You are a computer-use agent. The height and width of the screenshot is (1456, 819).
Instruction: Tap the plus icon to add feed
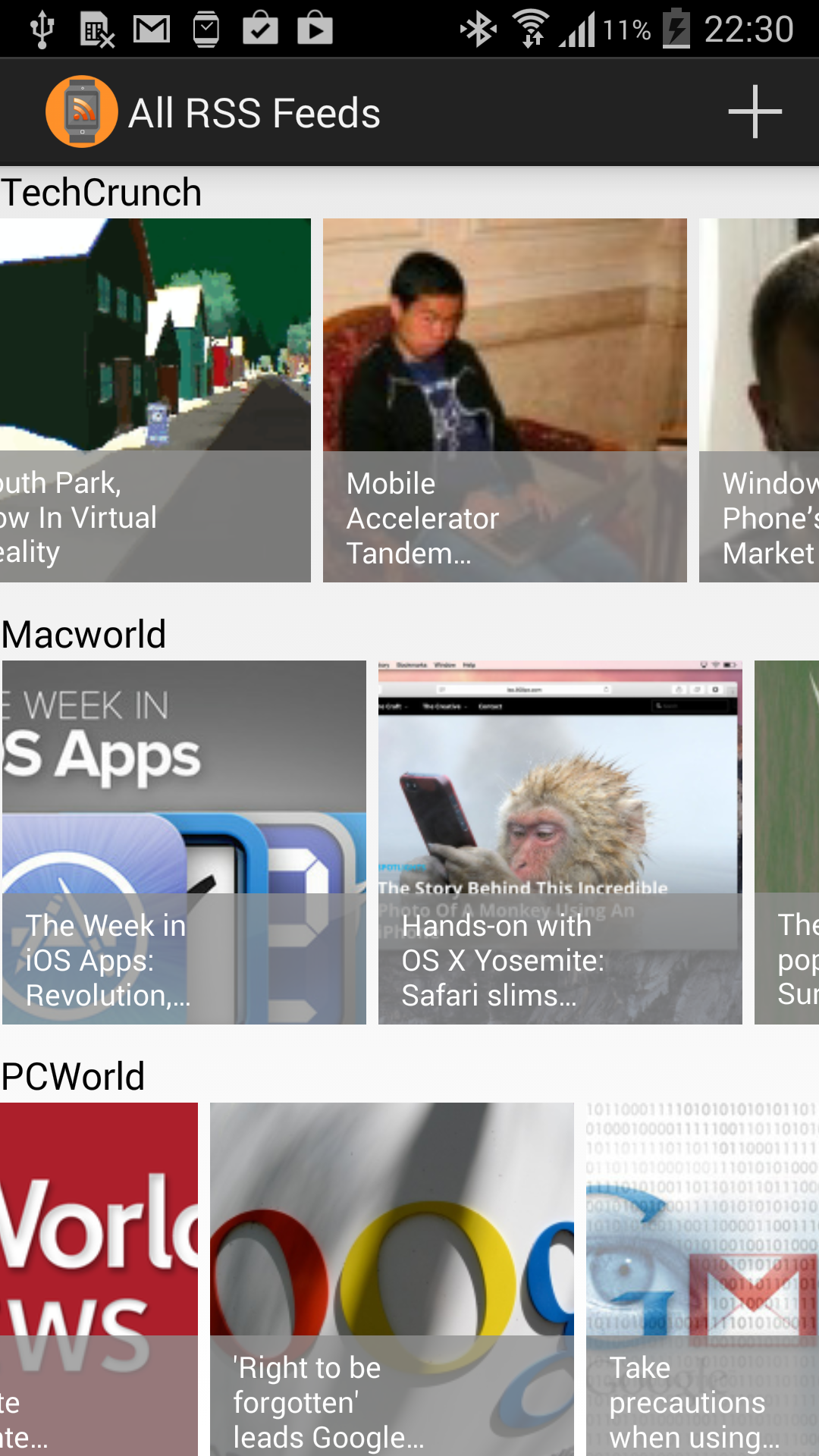755,112
